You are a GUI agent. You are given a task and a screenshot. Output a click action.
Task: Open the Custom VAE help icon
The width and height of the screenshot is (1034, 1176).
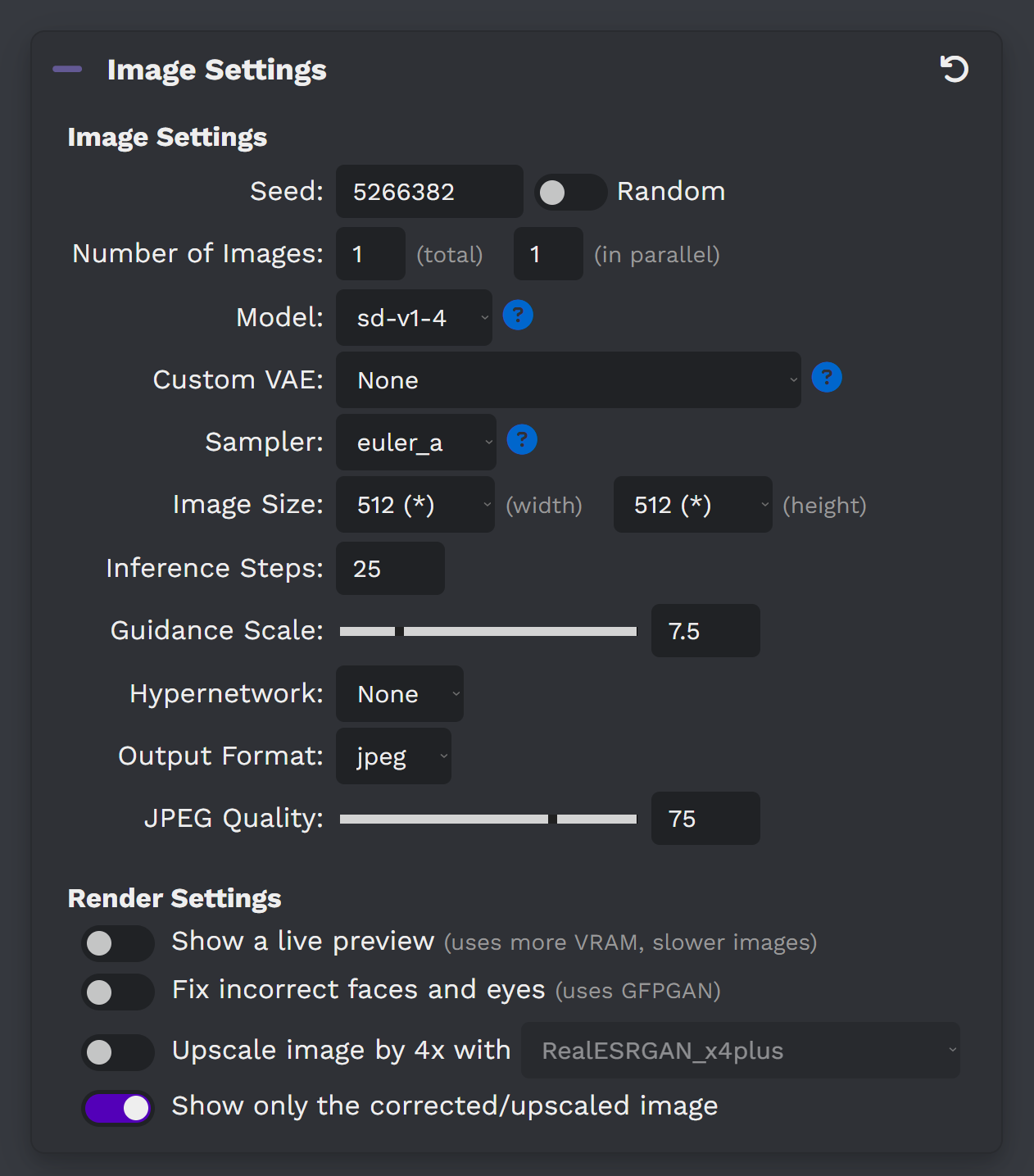[827, 378]
